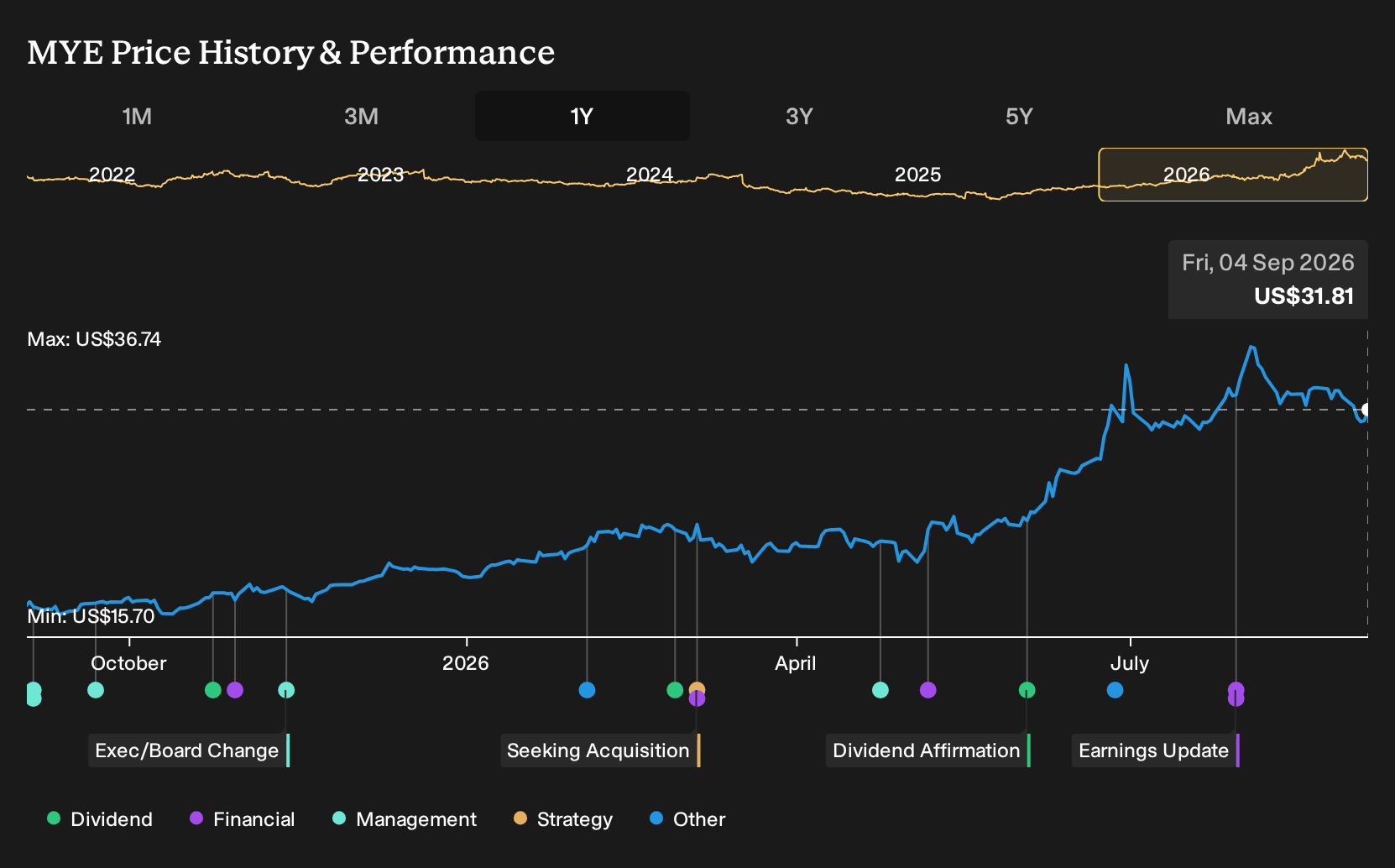Click the "October" axis label
Image resolution: width=1395 pixels, height=868 pixels.
click(128, 663)
